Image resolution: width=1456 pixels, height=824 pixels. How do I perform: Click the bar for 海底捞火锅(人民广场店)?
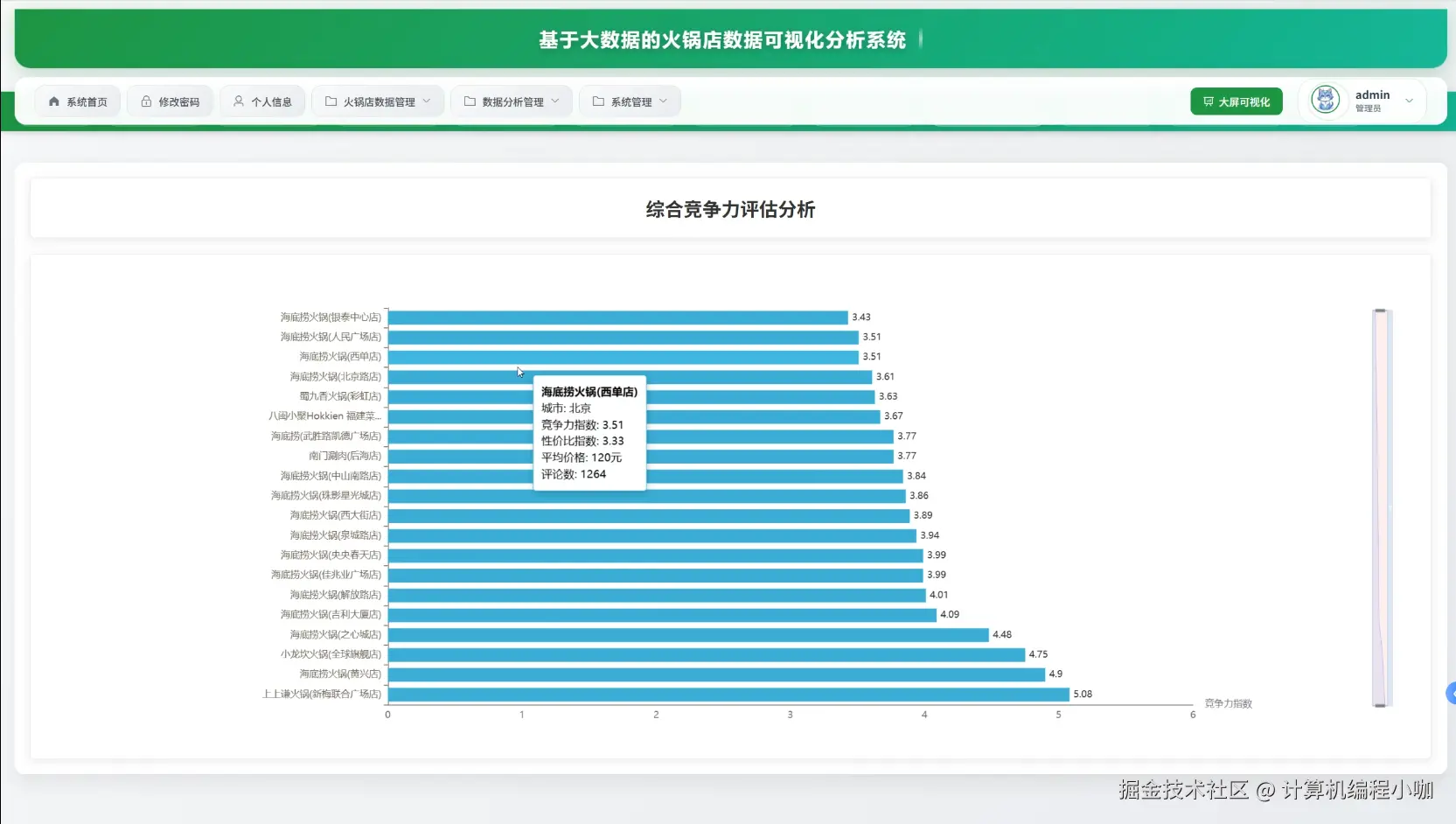[x=623, y=337]
